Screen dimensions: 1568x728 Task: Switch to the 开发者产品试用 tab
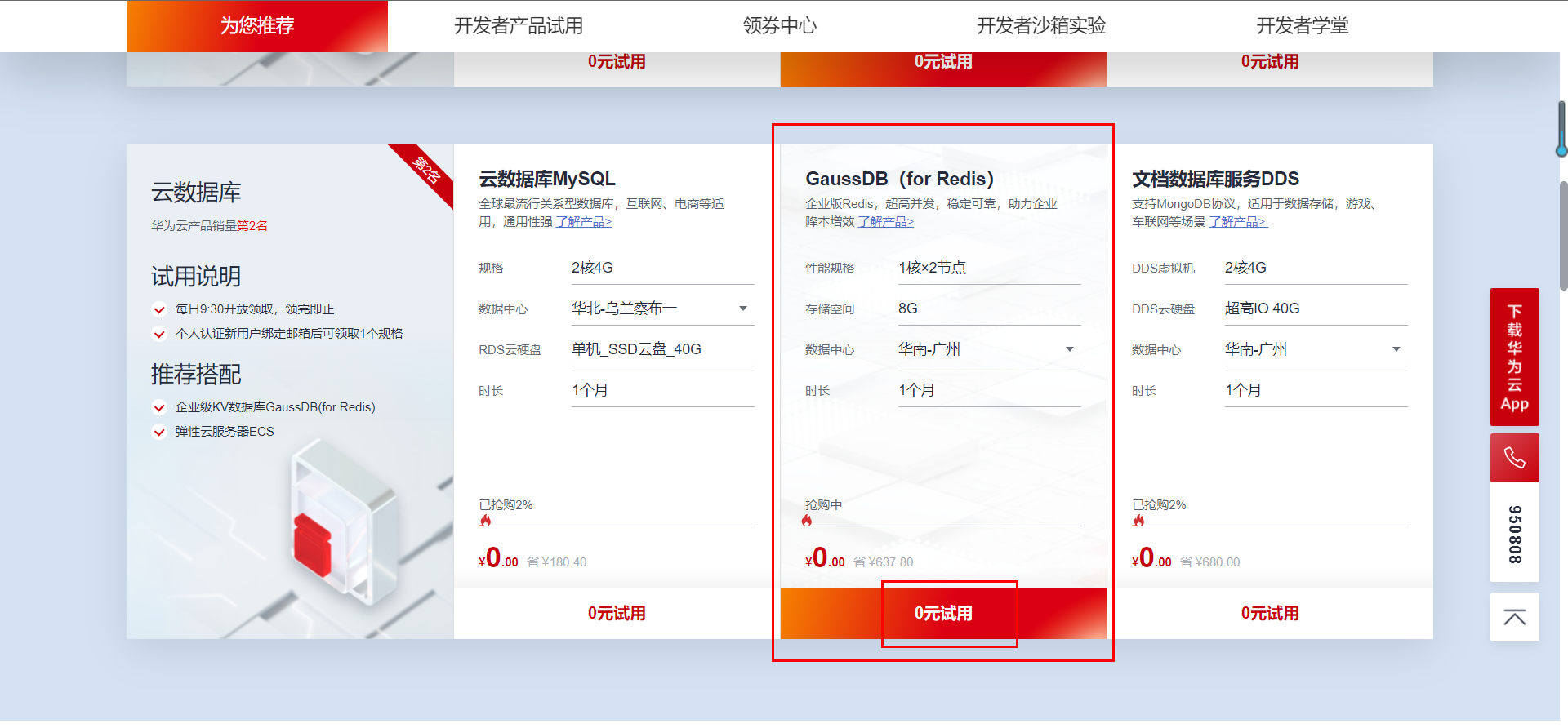pos(519,26)
